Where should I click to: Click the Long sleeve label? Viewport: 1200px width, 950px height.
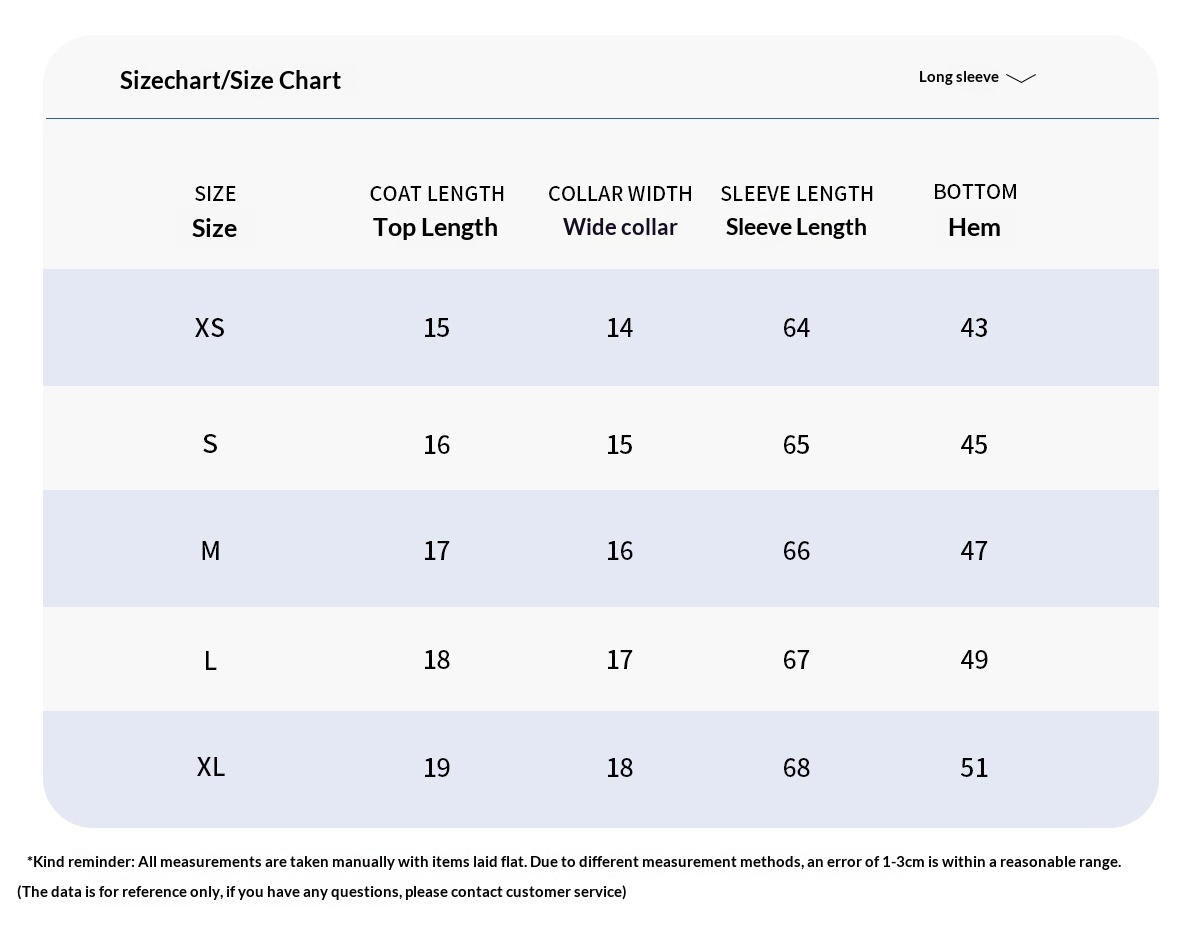tap(958, 77)
